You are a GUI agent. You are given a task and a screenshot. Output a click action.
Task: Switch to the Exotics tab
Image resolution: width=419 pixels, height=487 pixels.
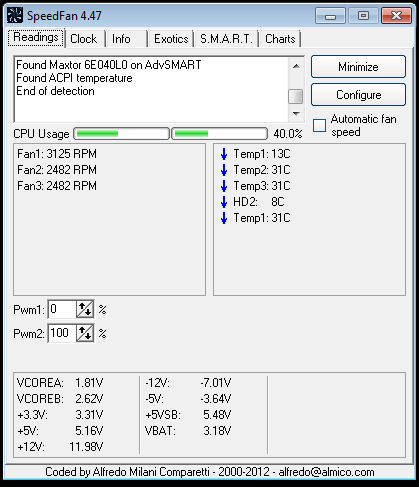tap(171, 39)
